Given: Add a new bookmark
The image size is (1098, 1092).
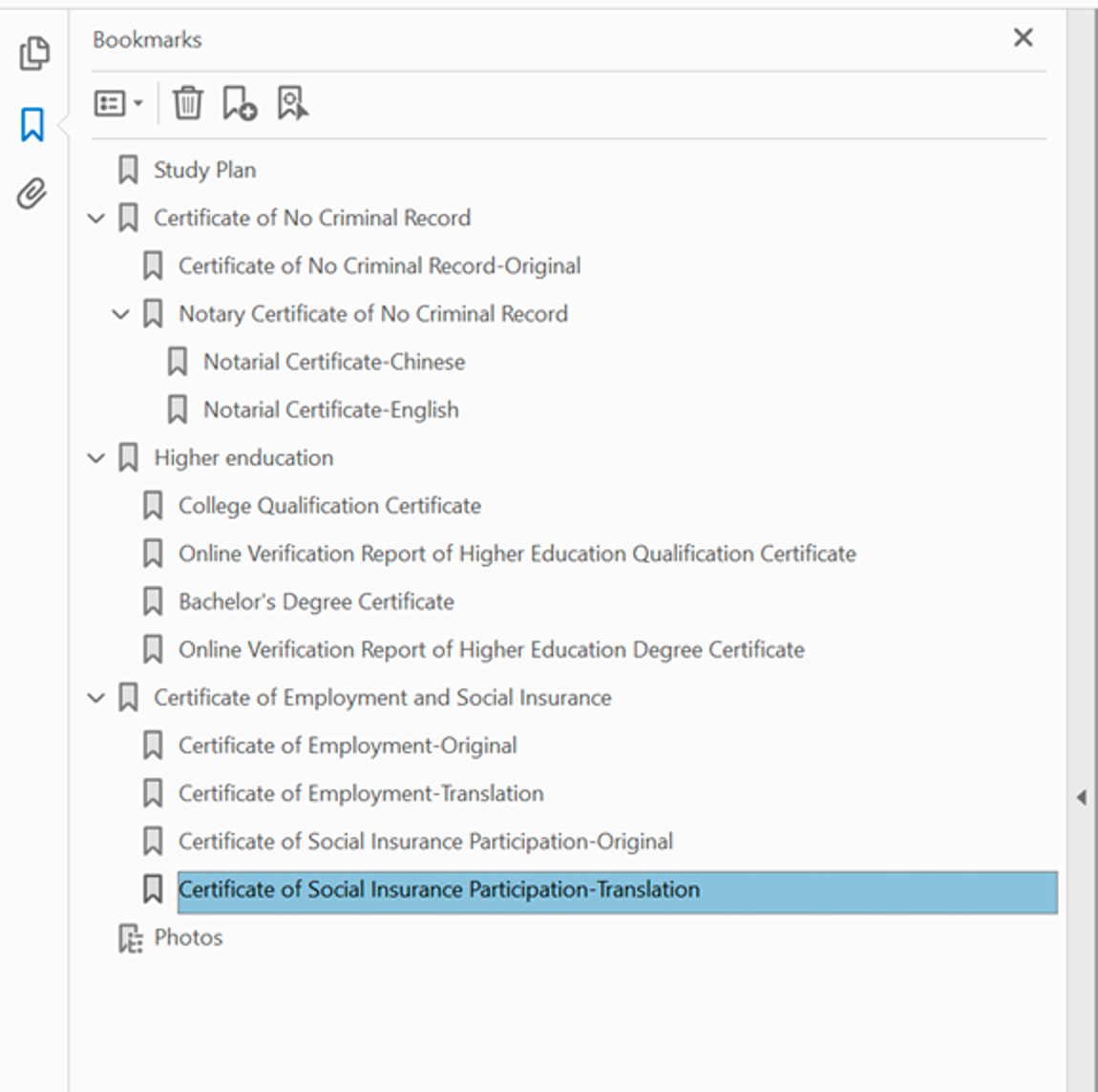Looking at the screenshot, I should click(239, 103).
